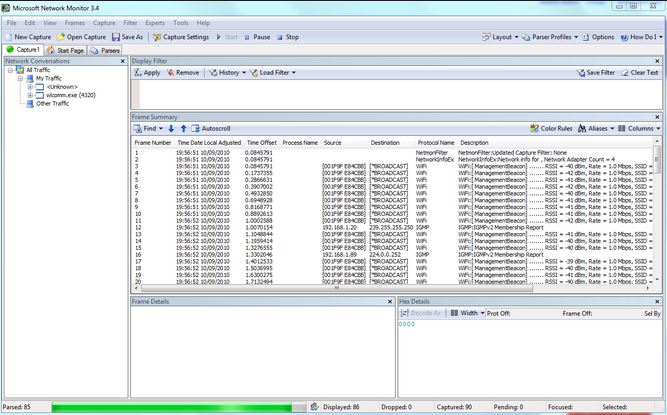Open the Filter menu
The width and height of the screenshot is (667, 415).
tap(130, 23)
